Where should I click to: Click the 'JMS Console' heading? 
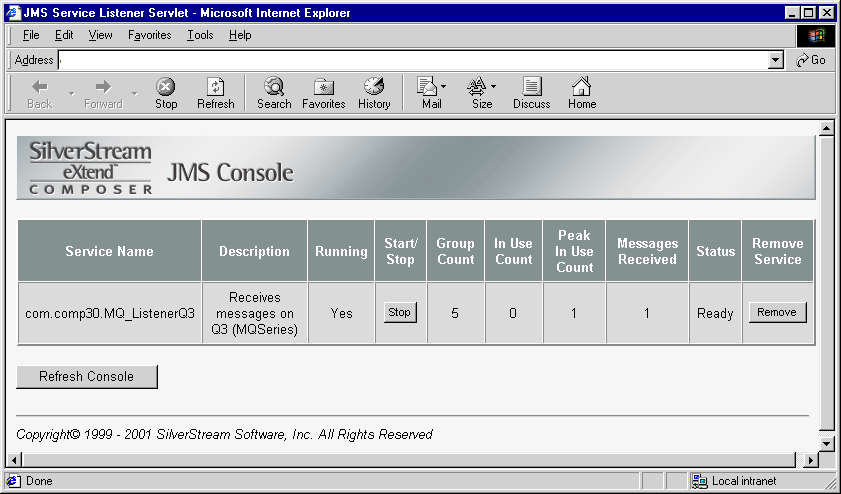pyautogui.click(x=230, y=173)
